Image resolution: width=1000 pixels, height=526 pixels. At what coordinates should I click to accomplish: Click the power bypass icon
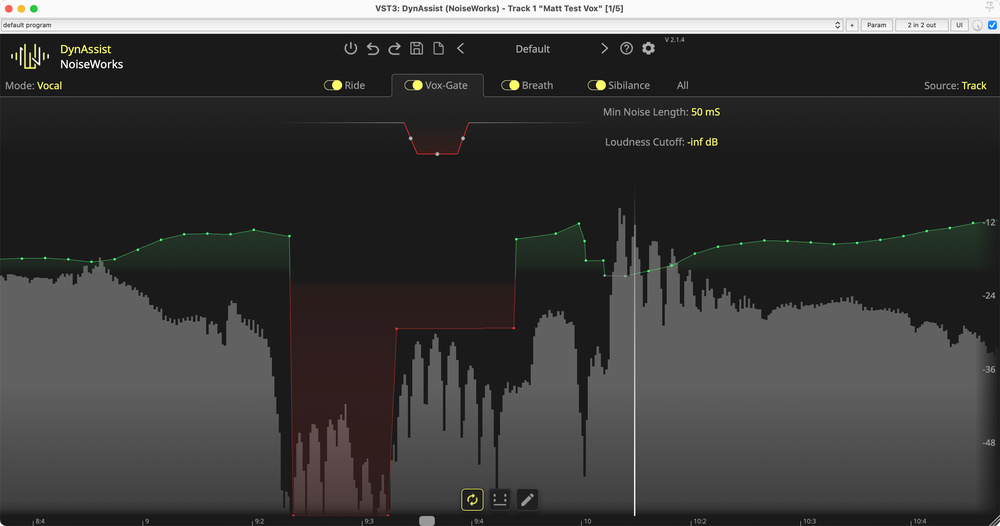pyautogui.click(x=350, y=49)
